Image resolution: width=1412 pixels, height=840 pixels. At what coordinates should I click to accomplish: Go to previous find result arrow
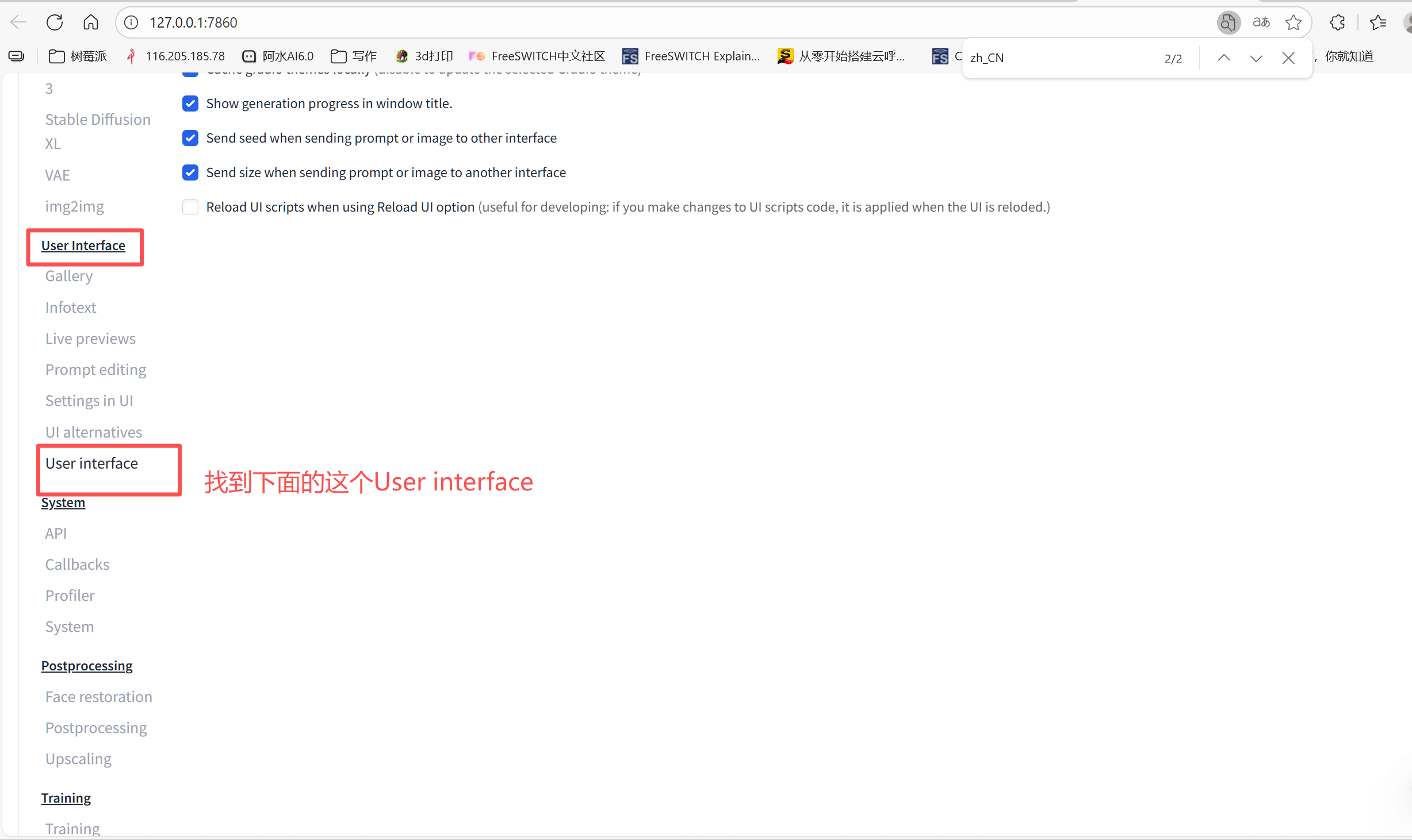[x=1224, y=57]
